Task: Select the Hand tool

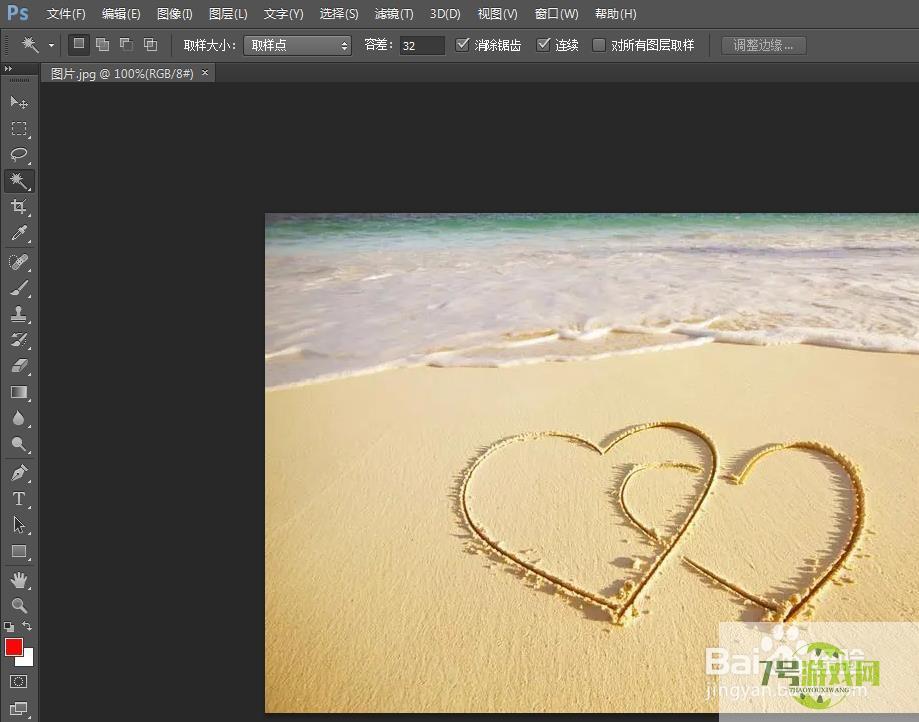Action: click(19, 580)
